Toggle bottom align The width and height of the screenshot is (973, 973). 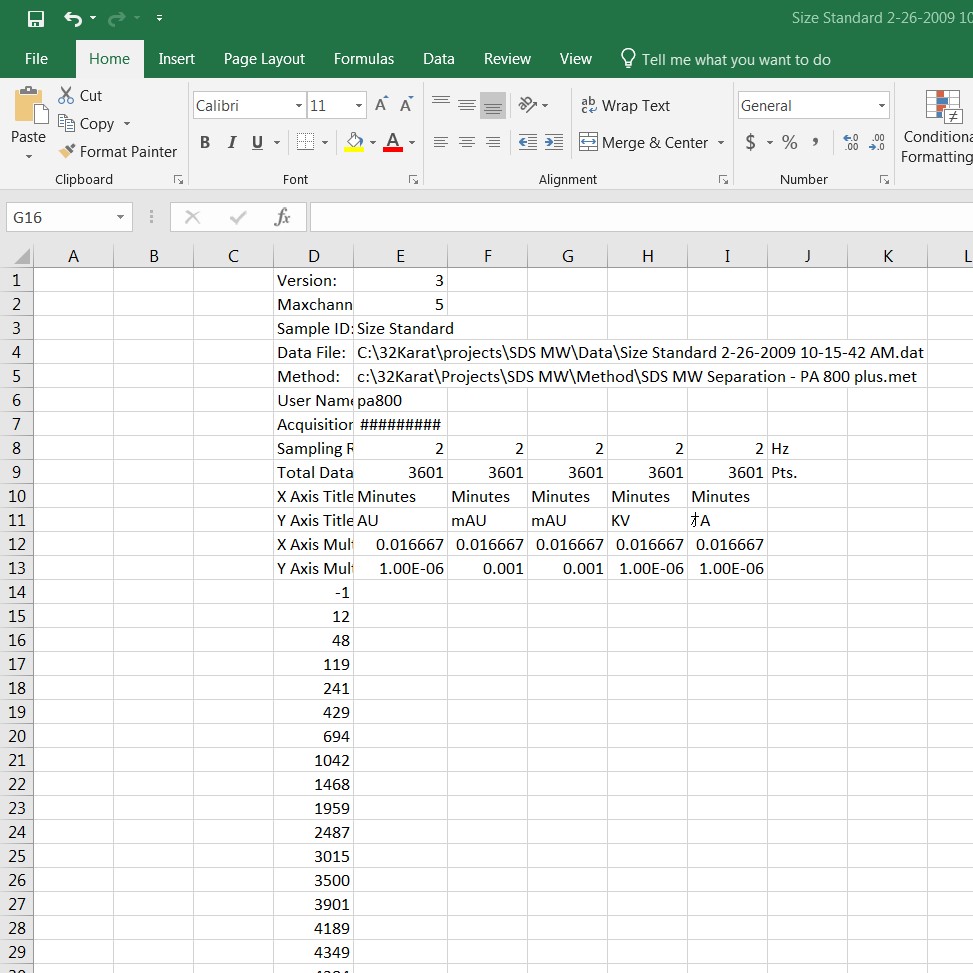(x=493, y=105)
